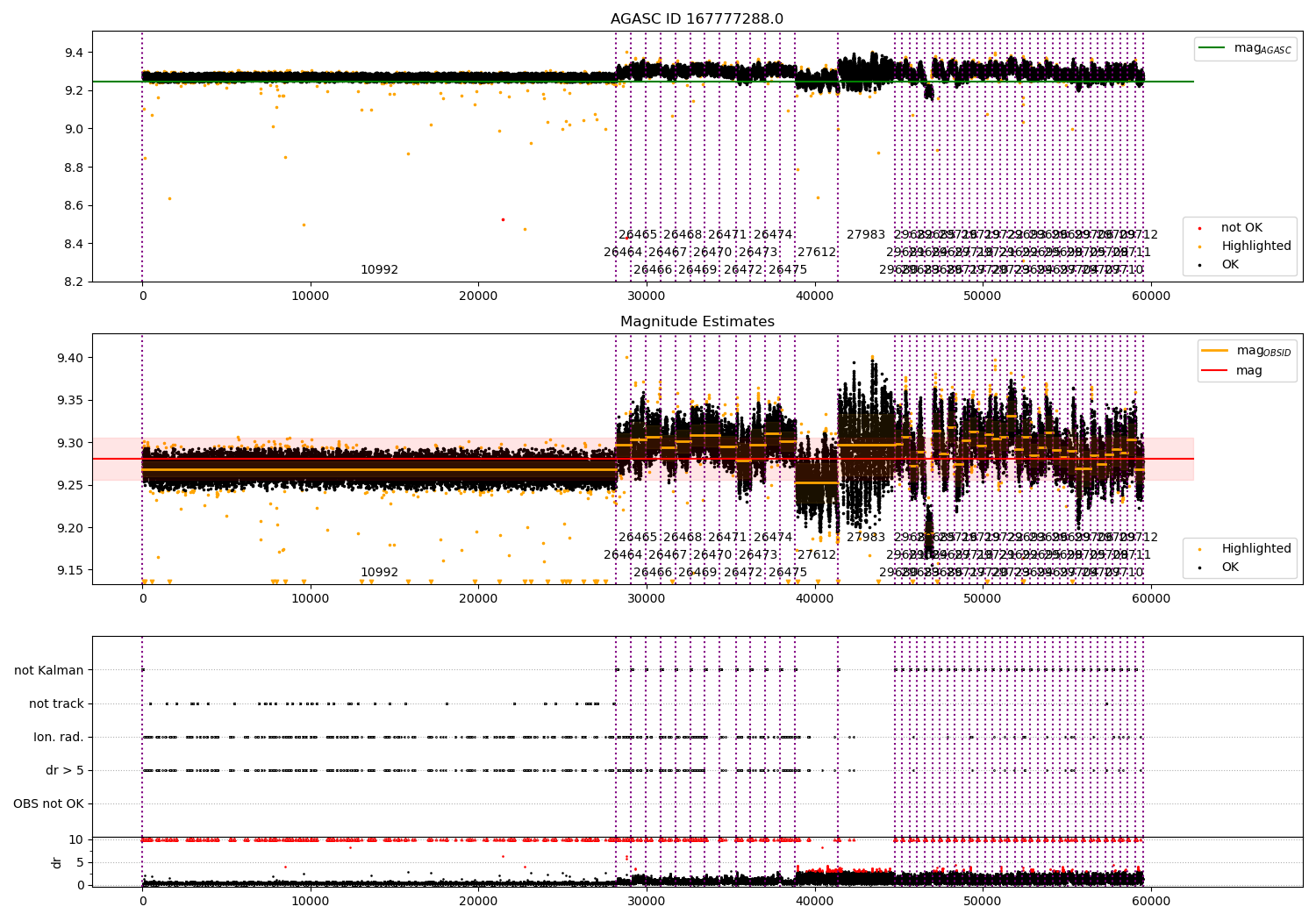Click the 8.4 tick on top panel
The height and width of the screenshot is (921, 1316).
pos(74,244)
